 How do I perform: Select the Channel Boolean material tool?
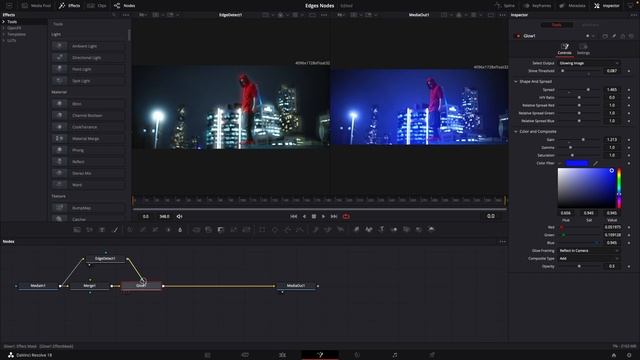[88, 116]
